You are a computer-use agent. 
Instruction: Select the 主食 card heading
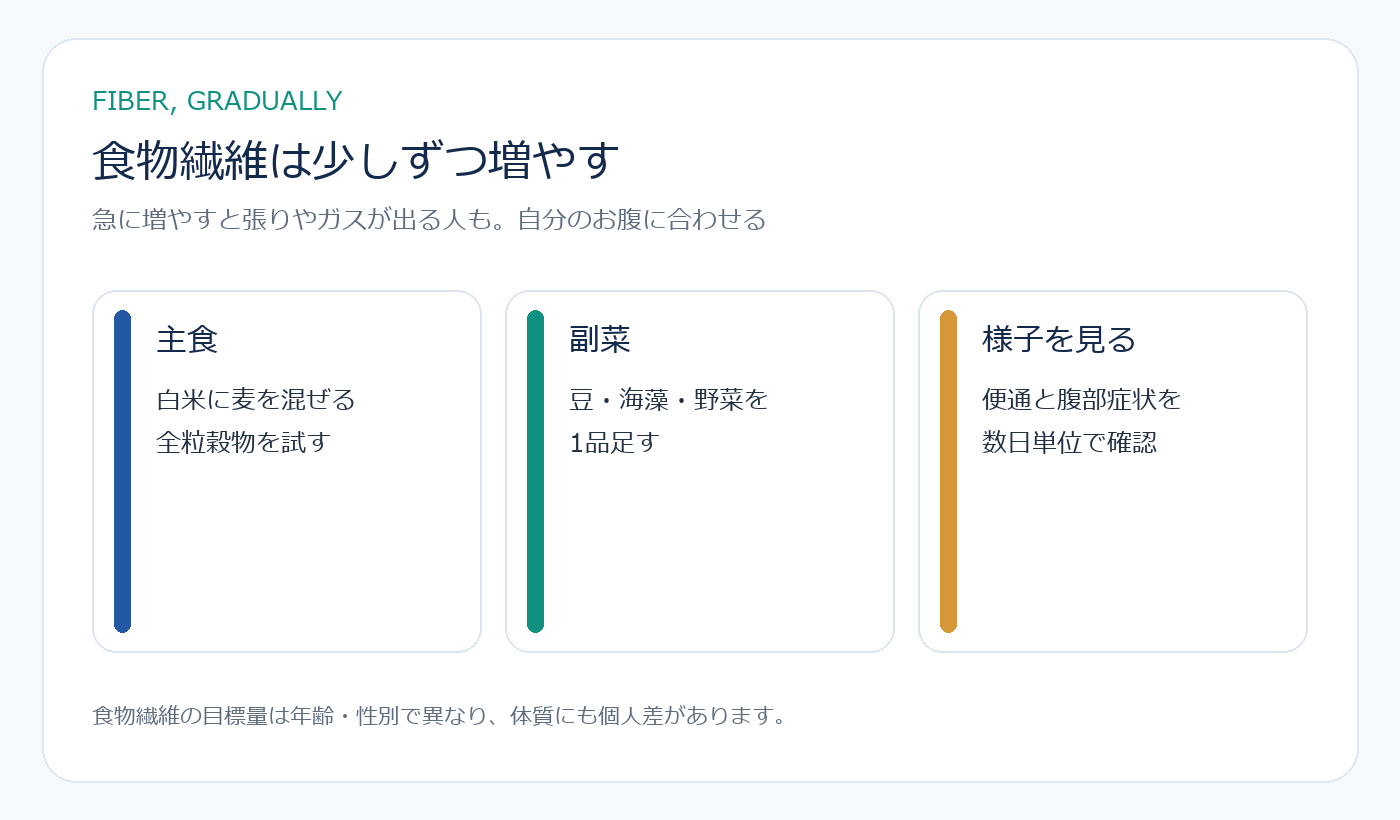click(x=187, y=340)
